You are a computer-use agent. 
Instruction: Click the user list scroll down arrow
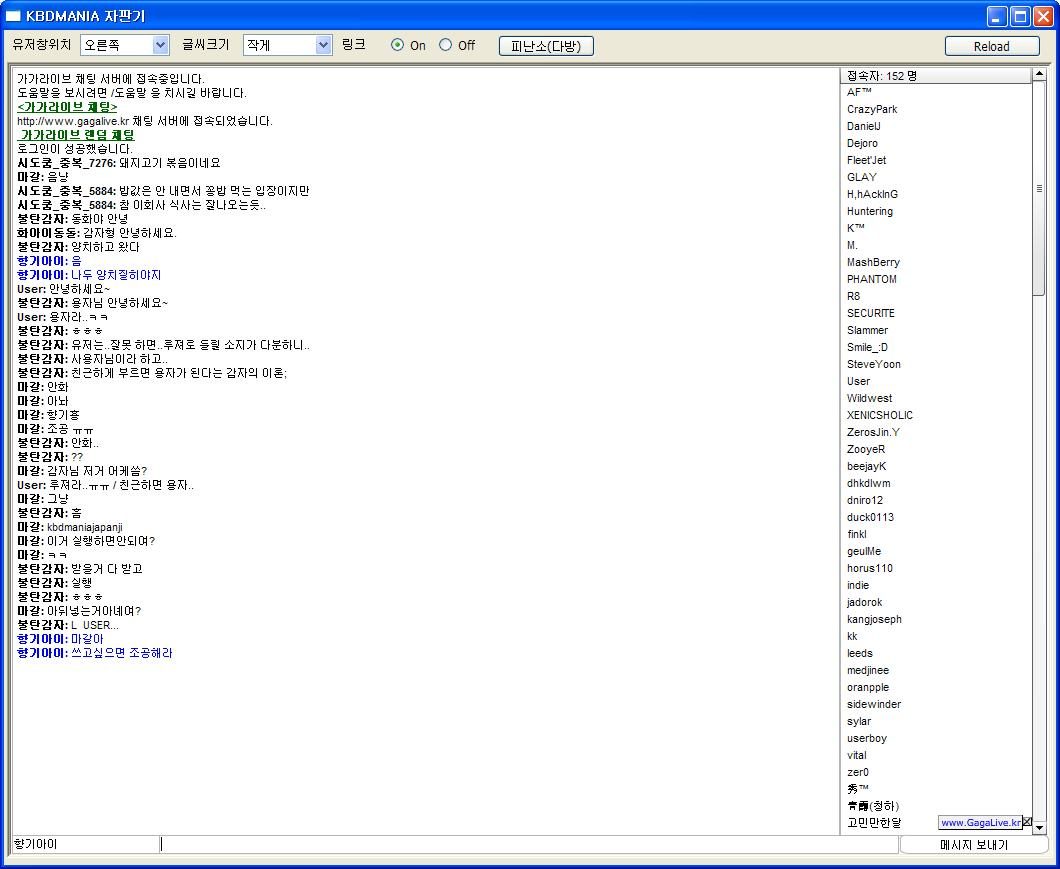click(1039, 828)
